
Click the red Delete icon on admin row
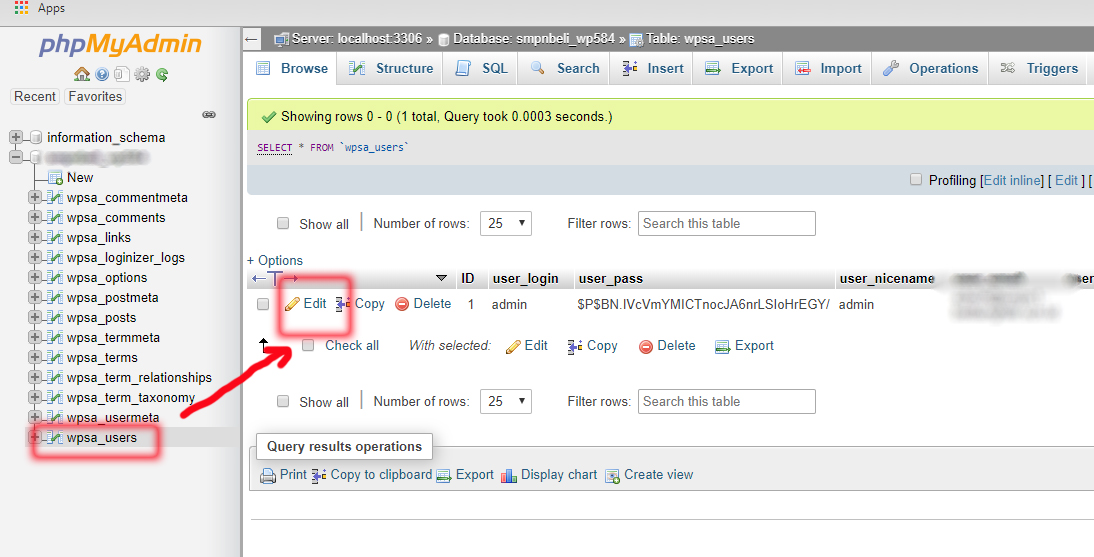402,304
